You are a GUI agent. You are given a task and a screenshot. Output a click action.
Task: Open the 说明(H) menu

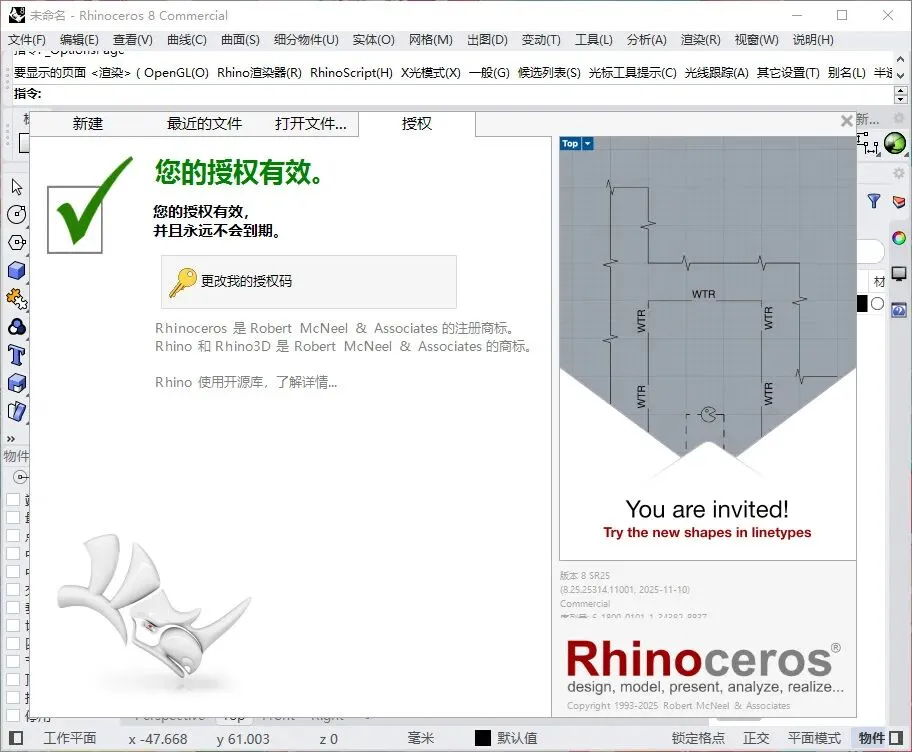[813, 40]
